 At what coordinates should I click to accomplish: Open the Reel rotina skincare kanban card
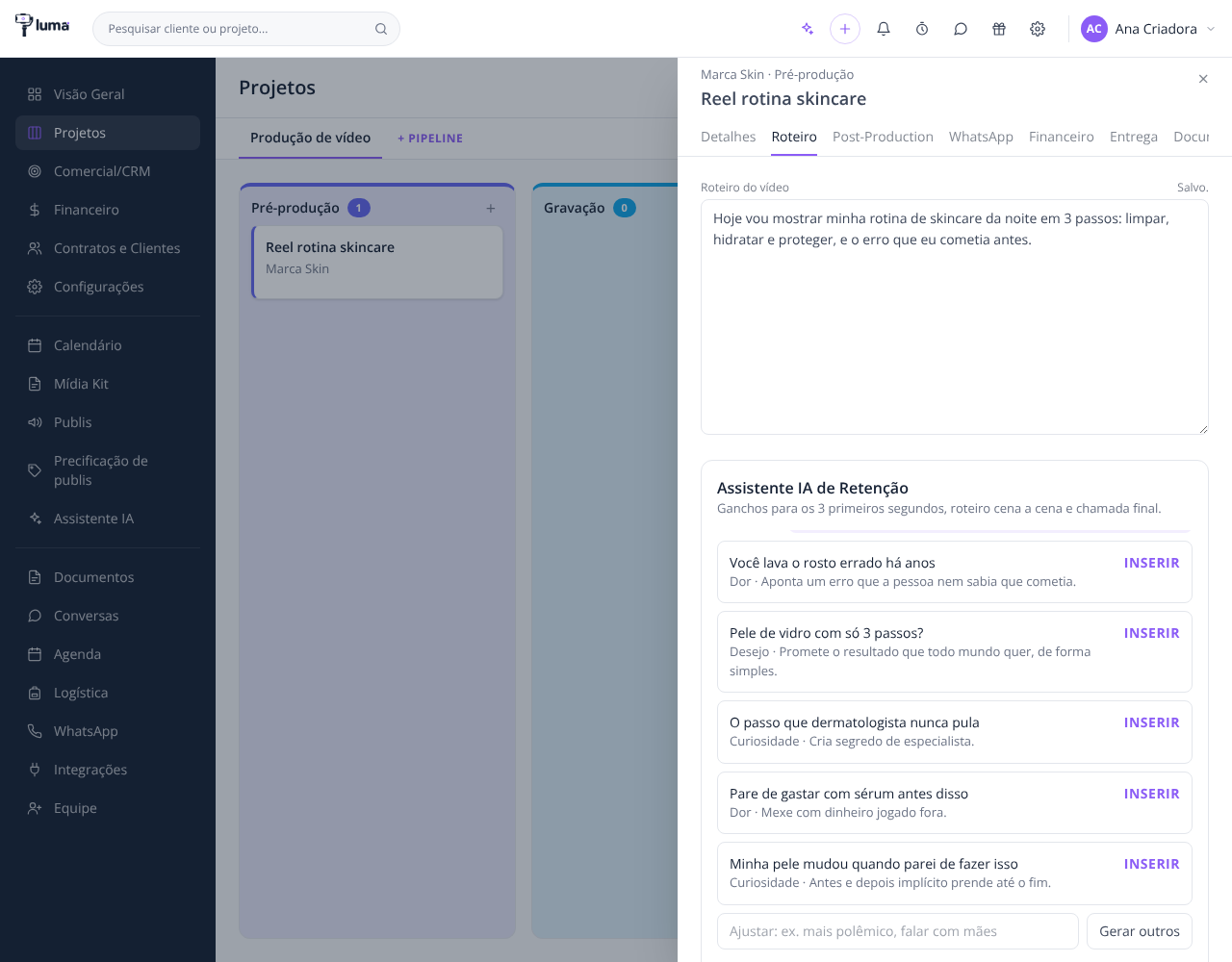[x=377, y=262]
